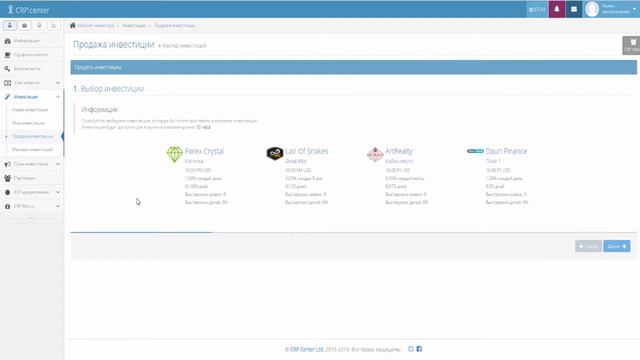640x360 pixels.
Task: Open Информация dashboard icon in sidebar
Action: tap(7, 41)
